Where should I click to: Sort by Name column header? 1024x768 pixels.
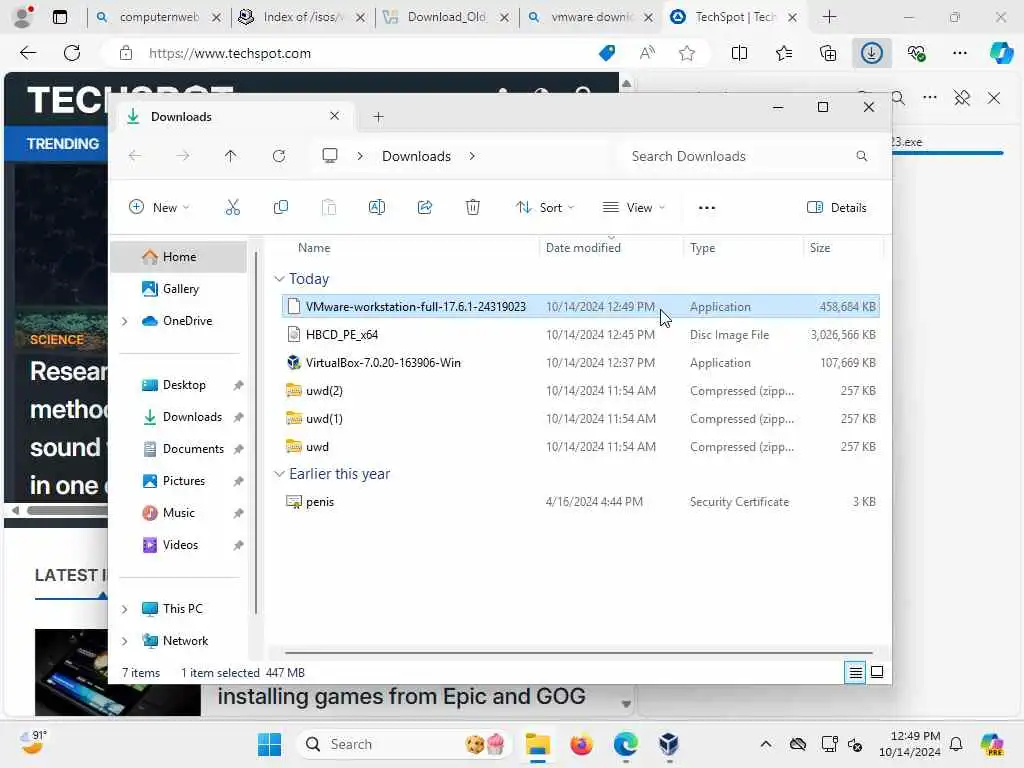click(314, 248)
